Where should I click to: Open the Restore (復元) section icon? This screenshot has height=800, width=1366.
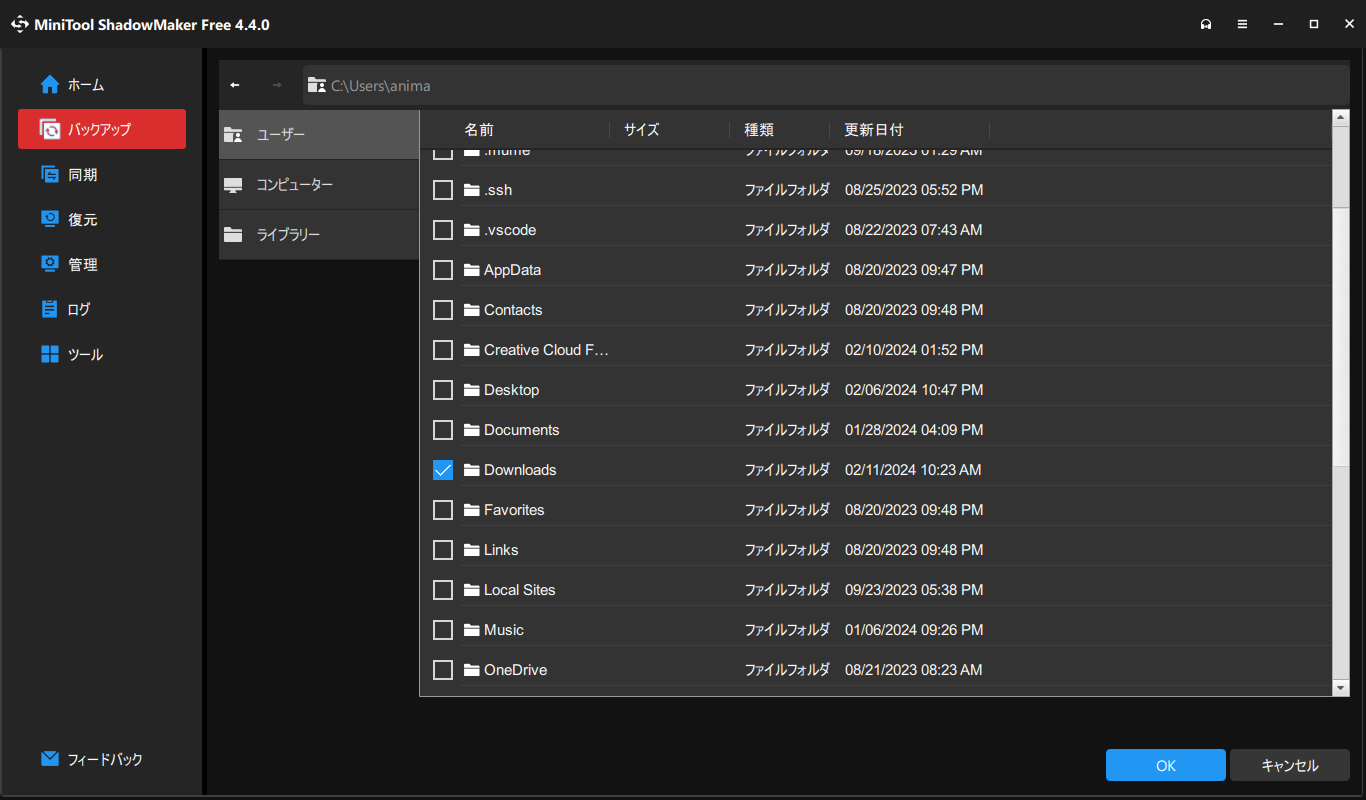[50, 219]
